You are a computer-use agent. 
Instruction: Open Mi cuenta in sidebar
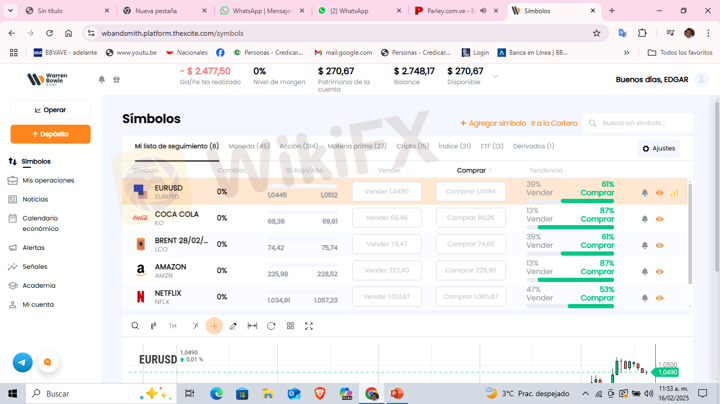(31, 304)
